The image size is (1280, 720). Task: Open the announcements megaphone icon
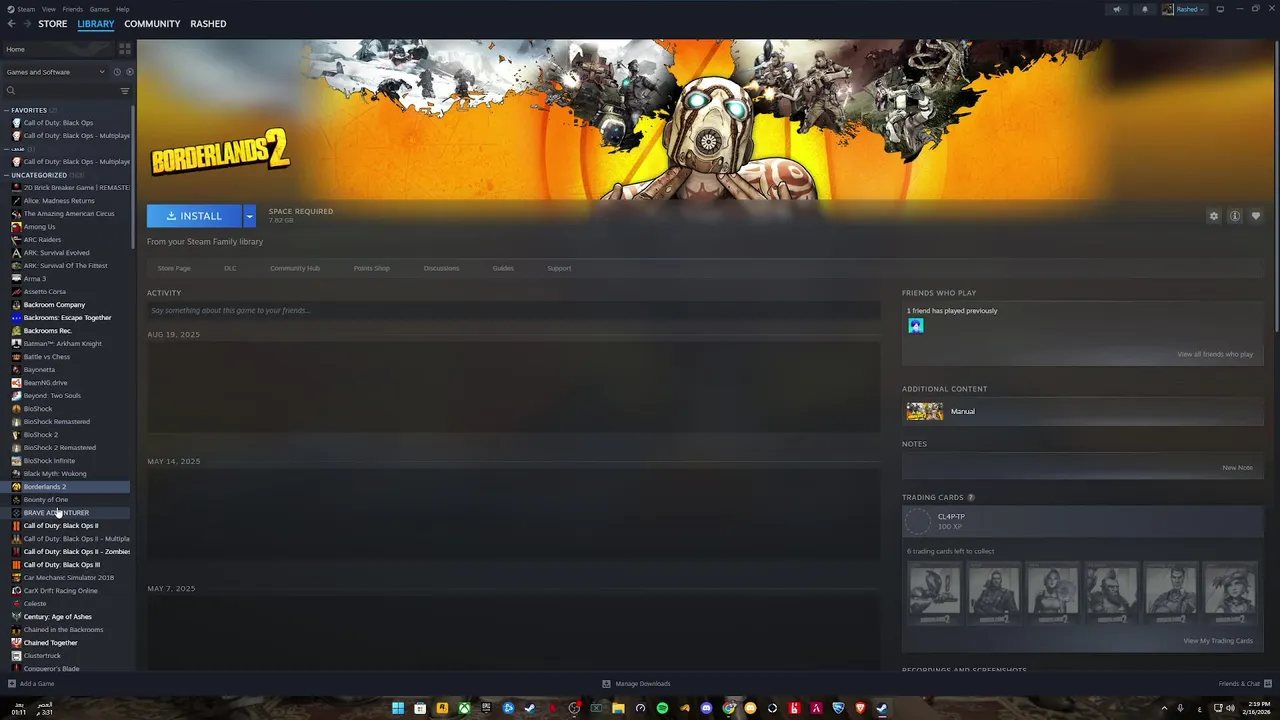click(x=1117, y=9)
